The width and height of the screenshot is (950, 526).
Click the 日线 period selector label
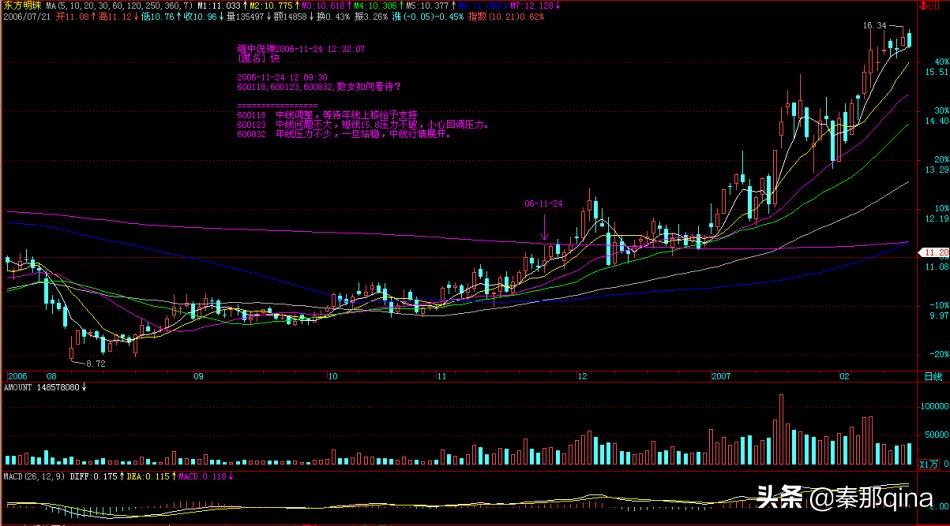(933, 376)
